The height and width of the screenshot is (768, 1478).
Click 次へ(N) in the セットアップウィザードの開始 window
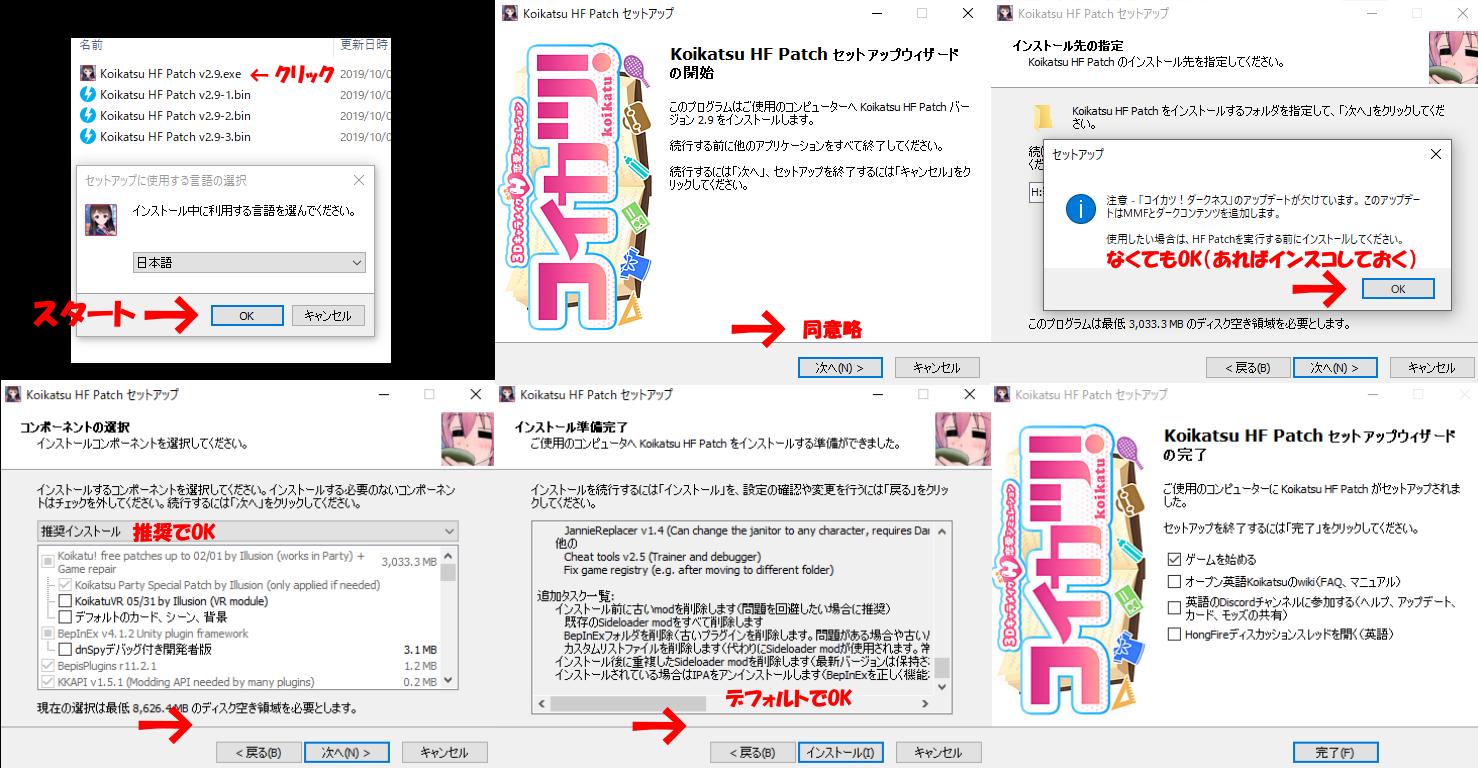tap(839, 367)
